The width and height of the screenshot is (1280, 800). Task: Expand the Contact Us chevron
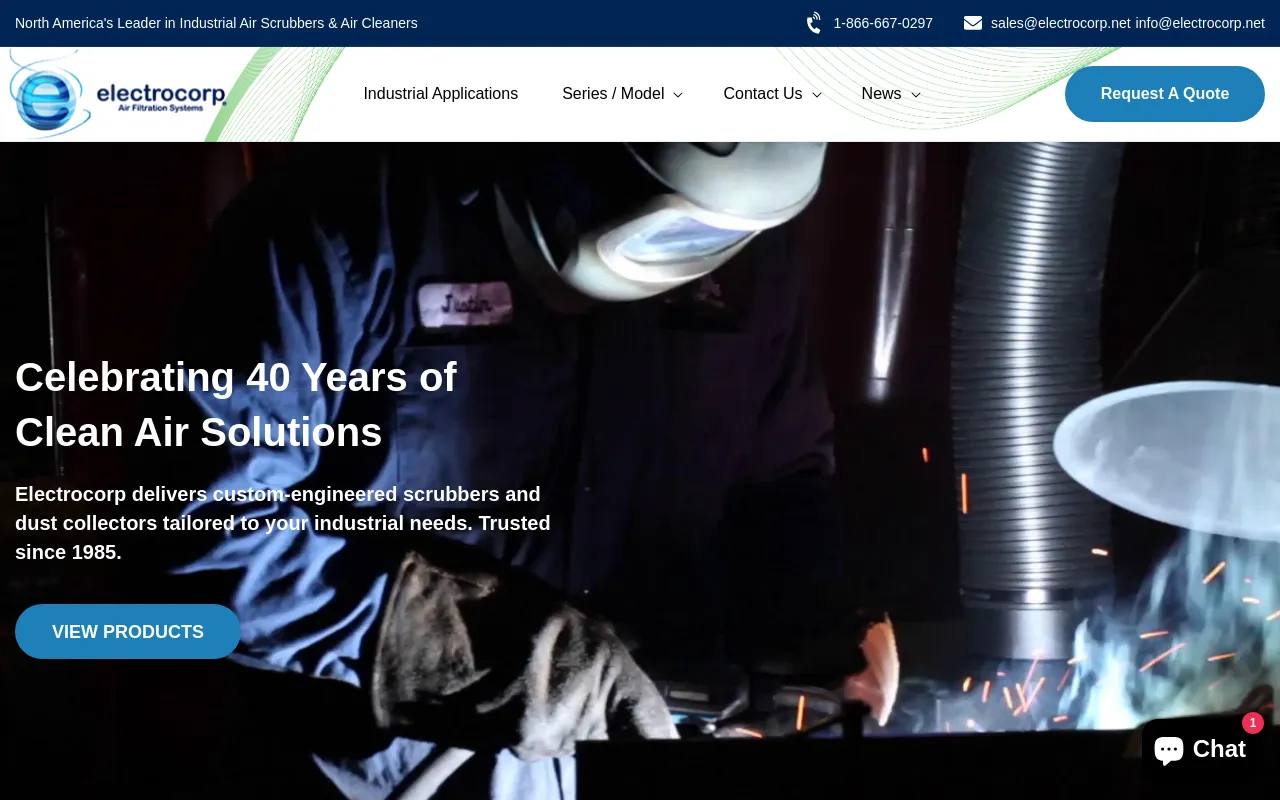tap(816, 95)
